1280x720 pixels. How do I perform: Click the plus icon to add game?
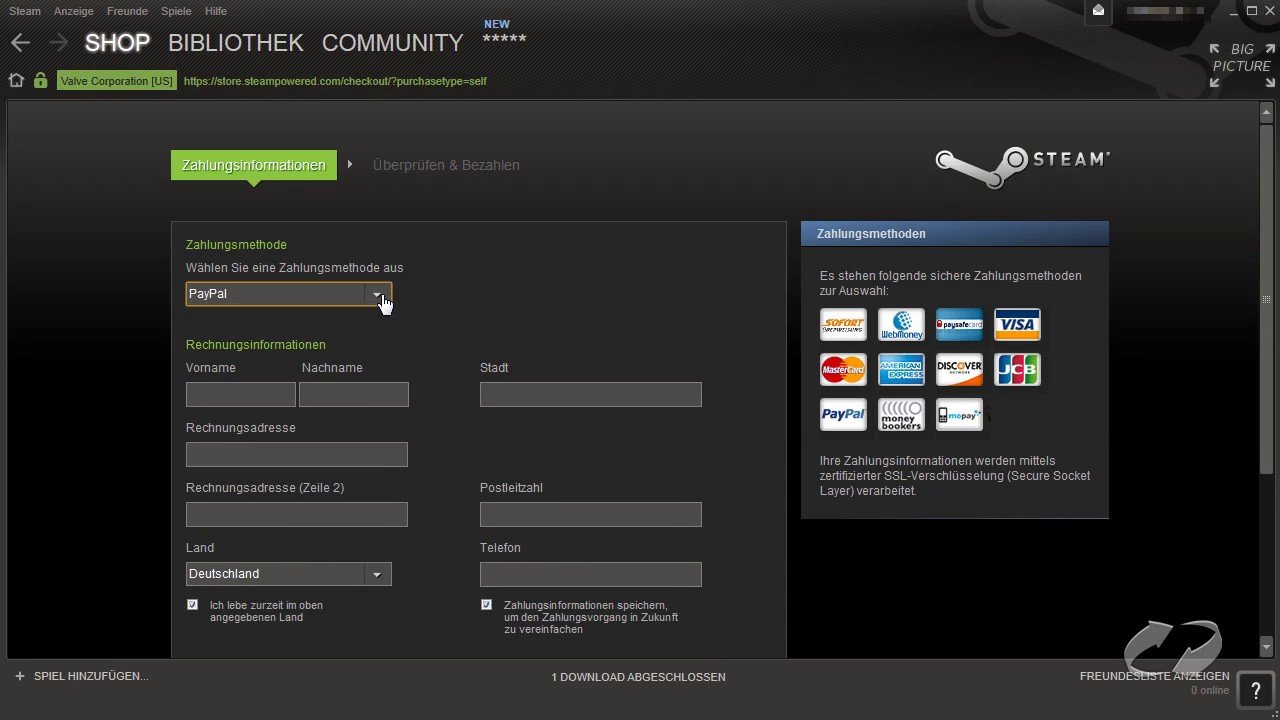tap(19, 677)
